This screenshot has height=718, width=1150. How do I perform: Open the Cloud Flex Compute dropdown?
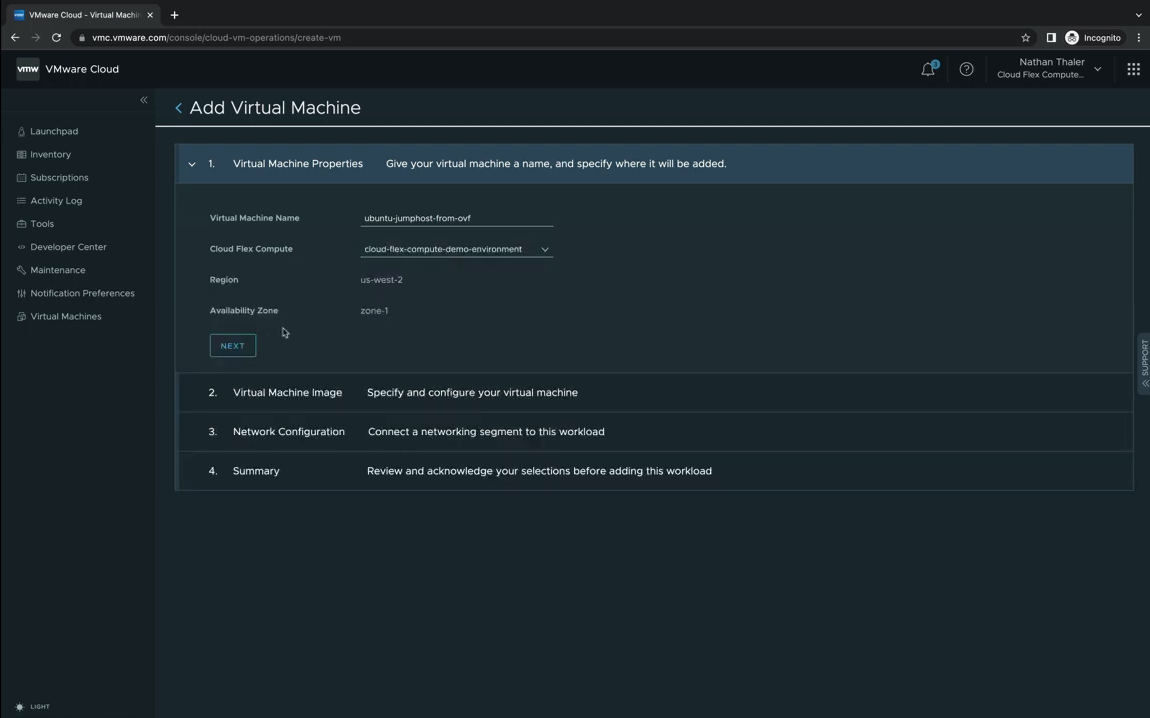(x=456, y=249)
